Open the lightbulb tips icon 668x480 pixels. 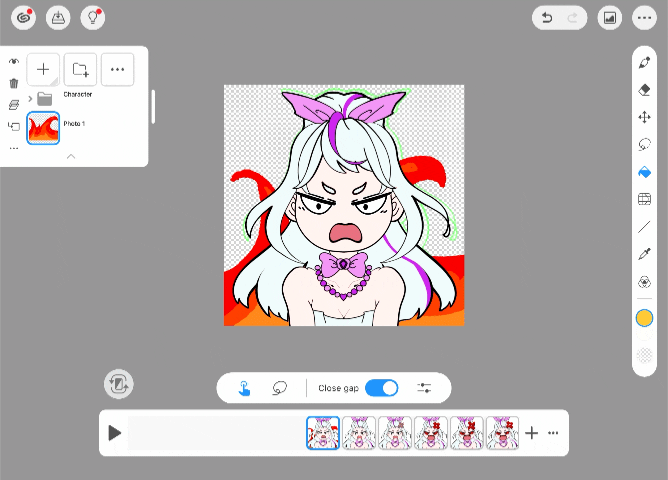[x=93, y=18]
